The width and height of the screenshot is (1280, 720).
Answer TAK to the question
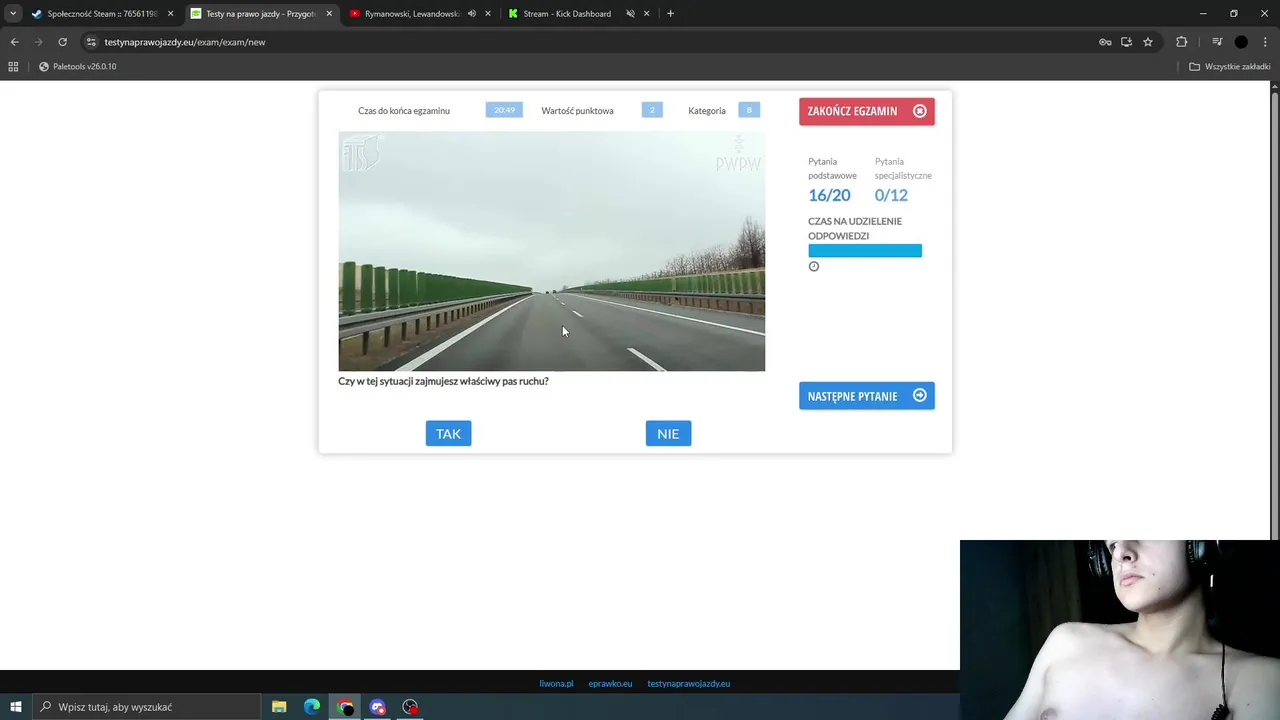[x=448, y=433]
